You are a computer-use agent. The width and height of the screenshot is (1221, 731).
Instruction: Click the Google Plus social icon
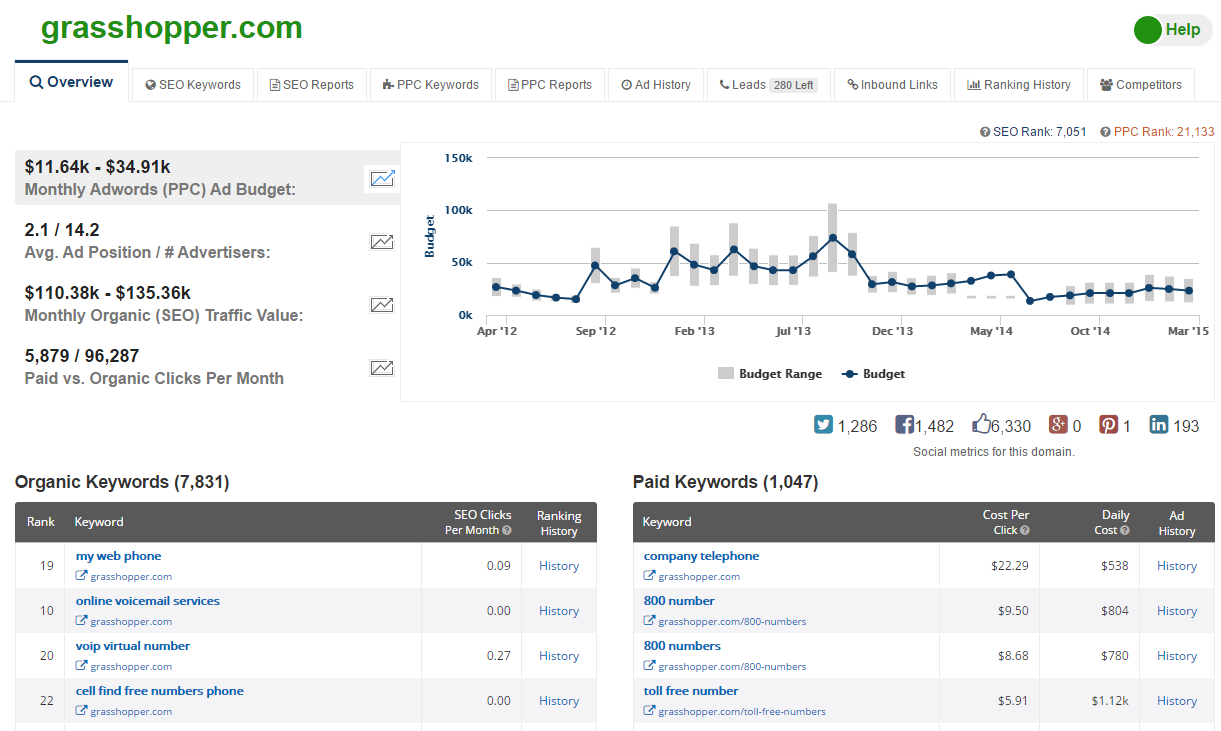1058,425
